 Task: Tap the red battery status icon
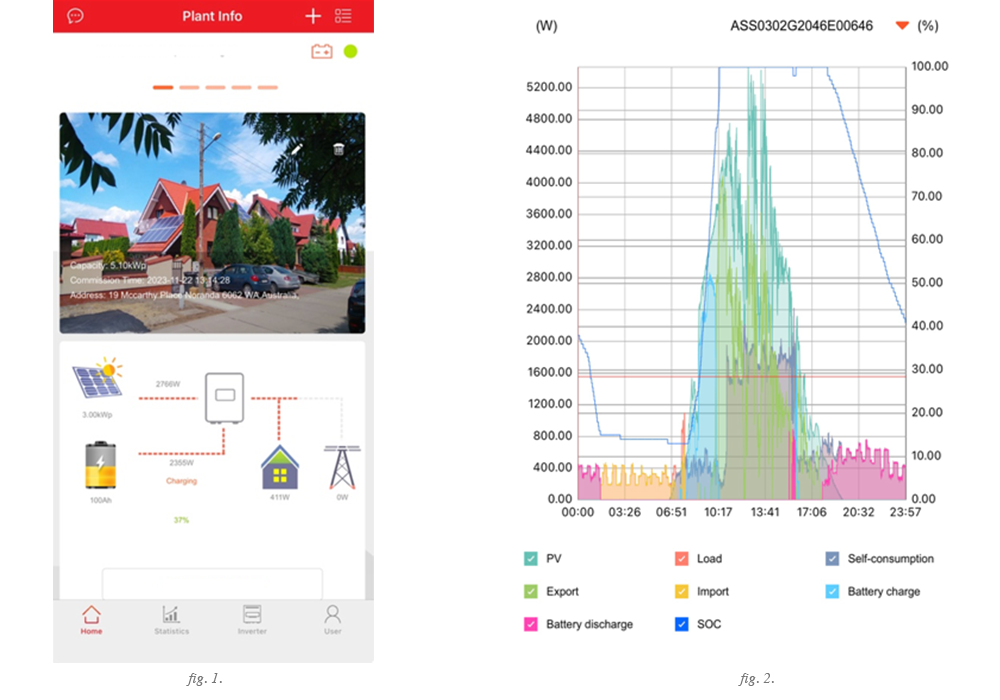click(x=321, y=51)
